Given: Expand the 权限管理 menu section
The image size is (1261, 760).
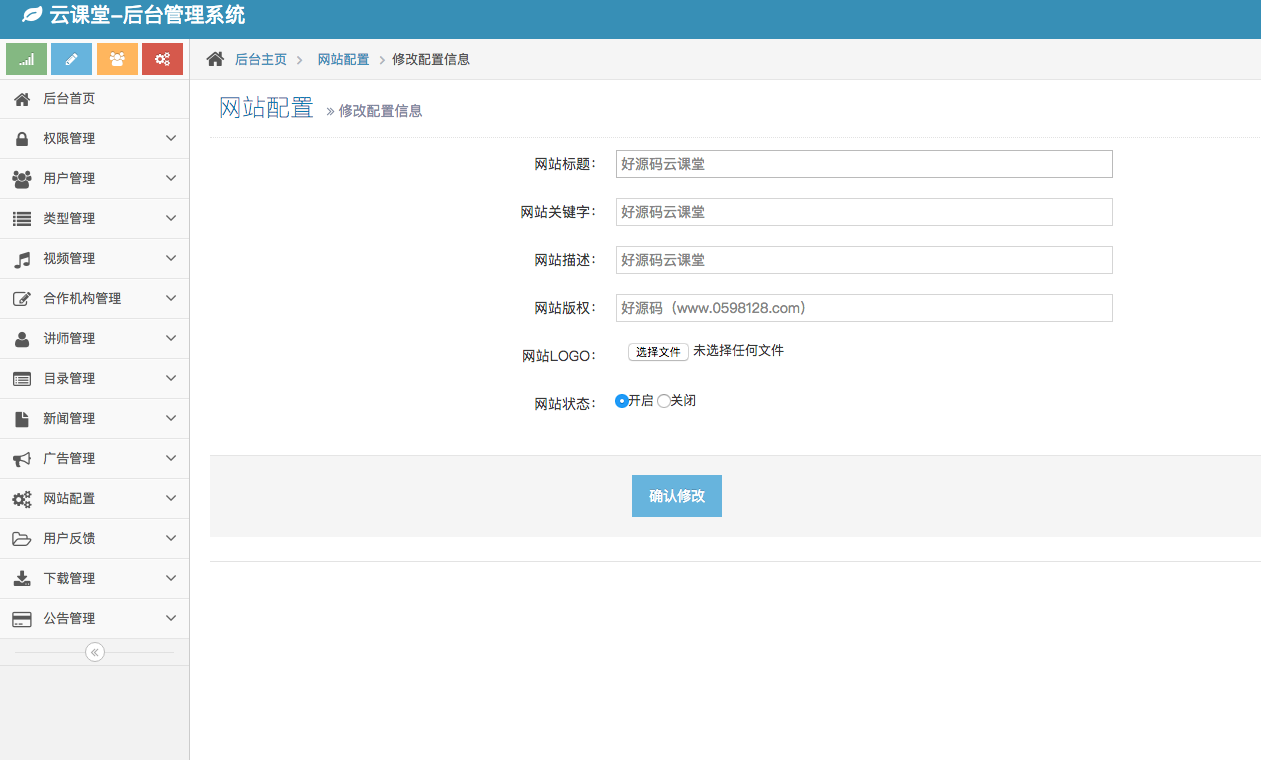Looking at the screenshot, I should point(95,138).
